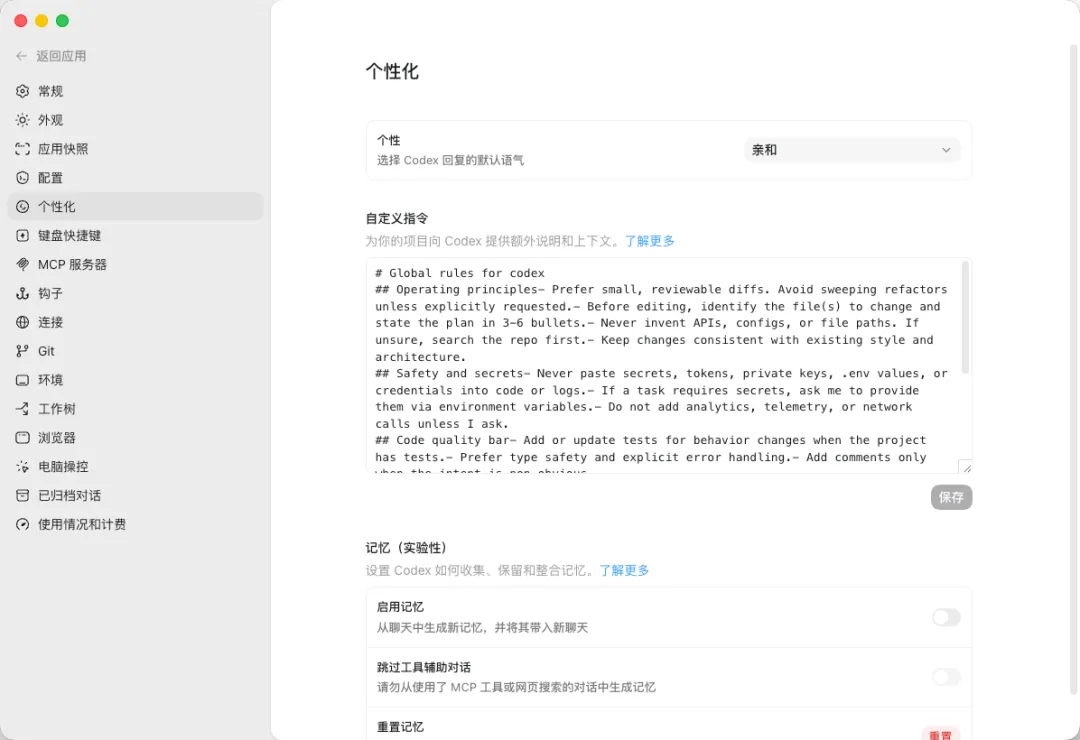The image size is (1080, 740).
Task: Open 使用情况和计费 page
Action: [135, 524]
